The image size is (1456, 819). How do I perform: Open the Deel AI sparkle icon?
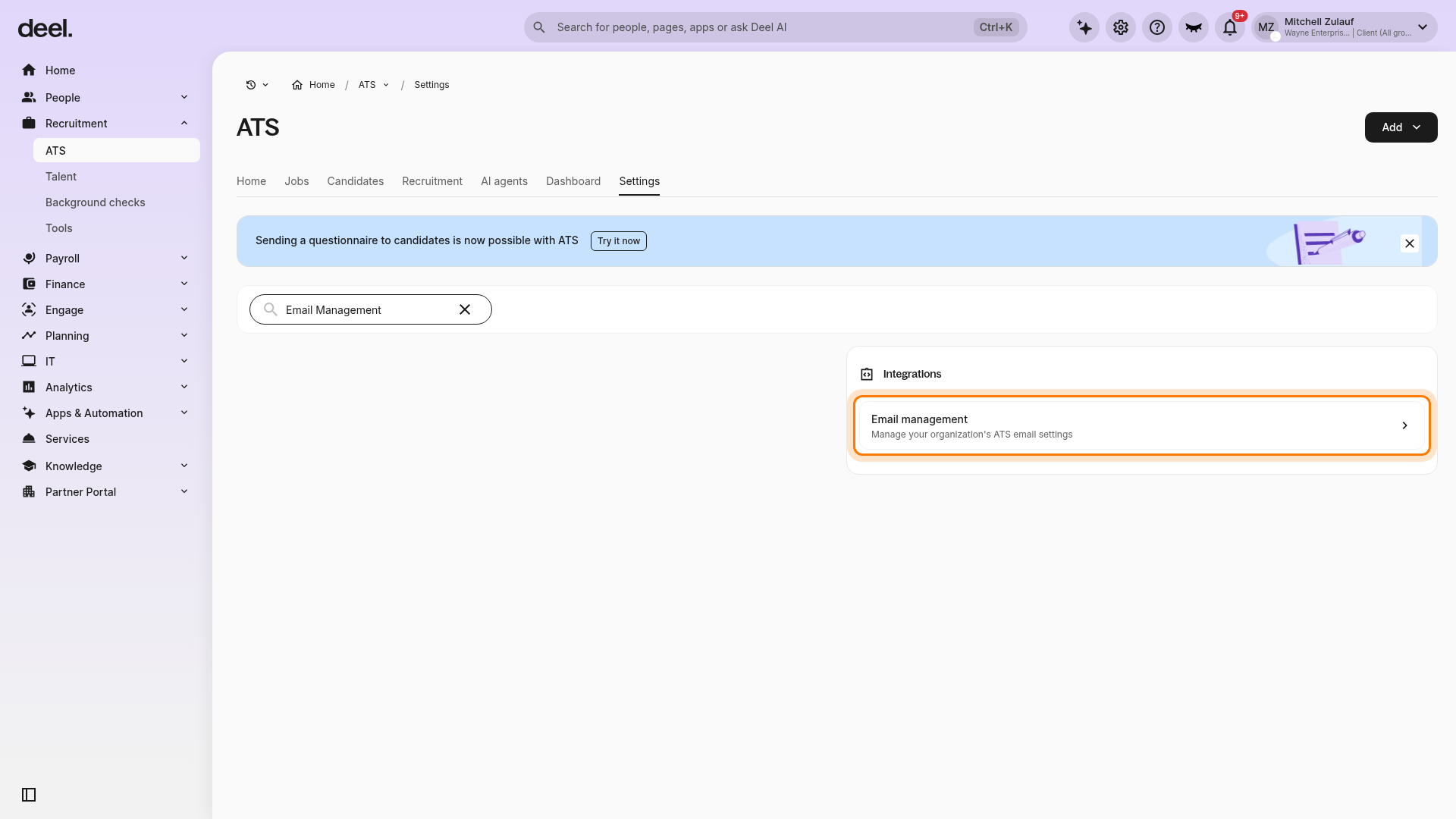coord(1084,27)
